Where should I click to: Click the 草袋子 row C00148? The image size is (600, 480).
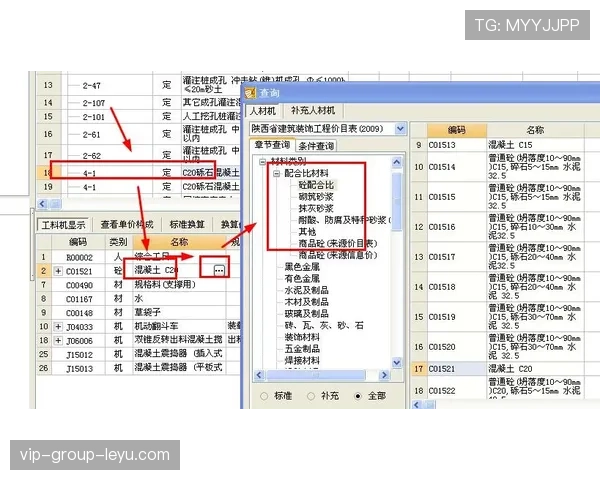pyautogui.click(x=138, y=312)
